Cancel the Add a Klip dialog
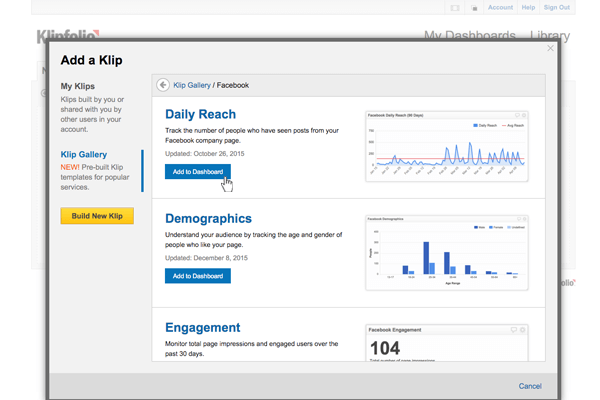The image size is (600, 400). pyautogui.click(x=530, y=386)
